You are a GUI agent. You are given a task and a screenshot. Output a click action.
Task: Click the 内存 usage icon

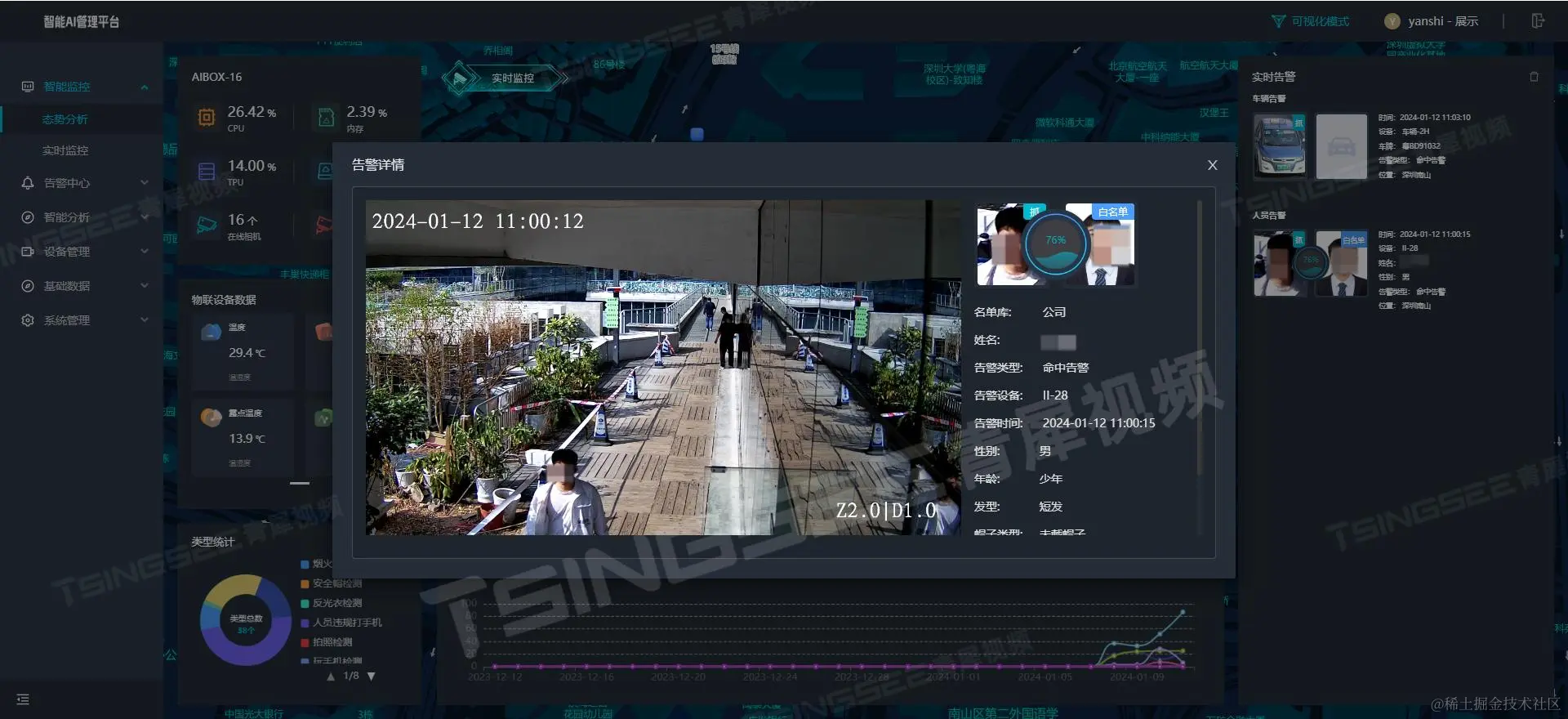[x=326, y=118]
